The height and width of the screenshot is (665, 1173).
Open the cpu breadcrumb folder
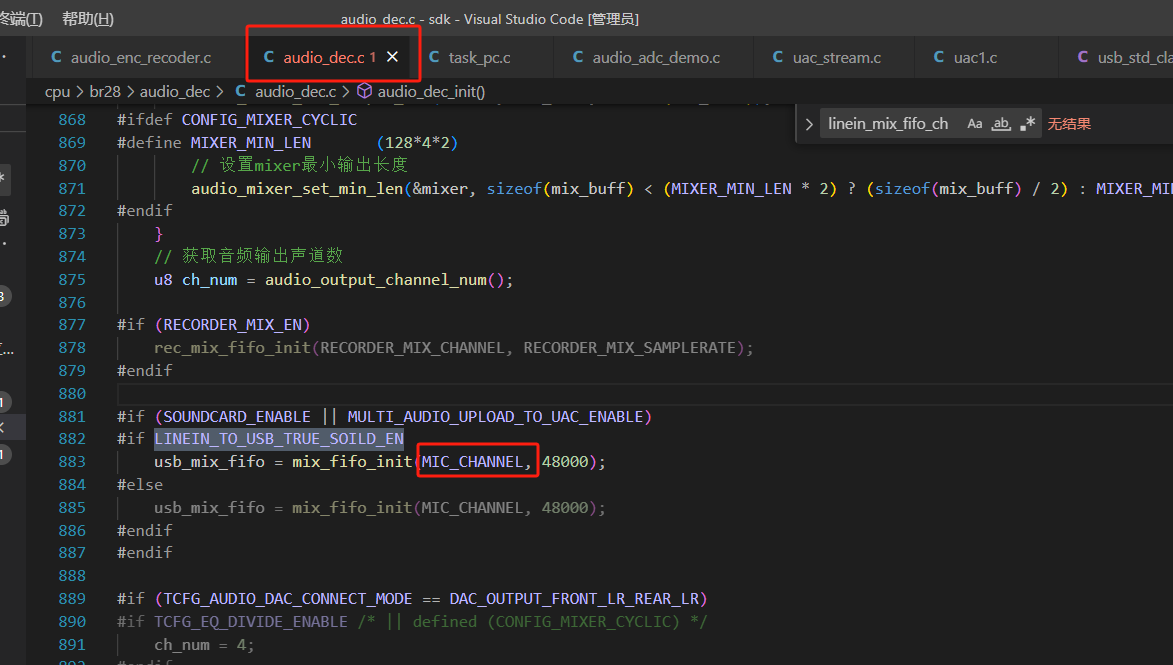pyautogui.click(x=58, y=91)
